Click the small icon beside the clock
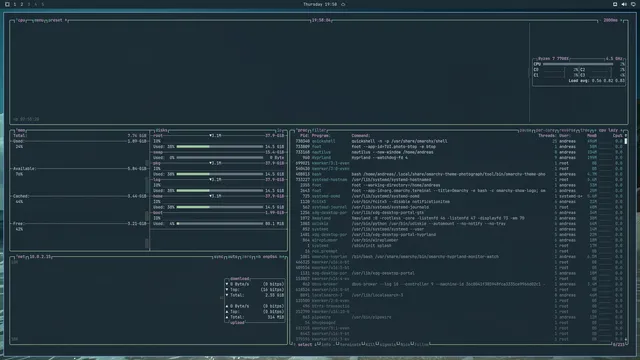This screenshot has width=640, height=360. [x=343, y=4]
